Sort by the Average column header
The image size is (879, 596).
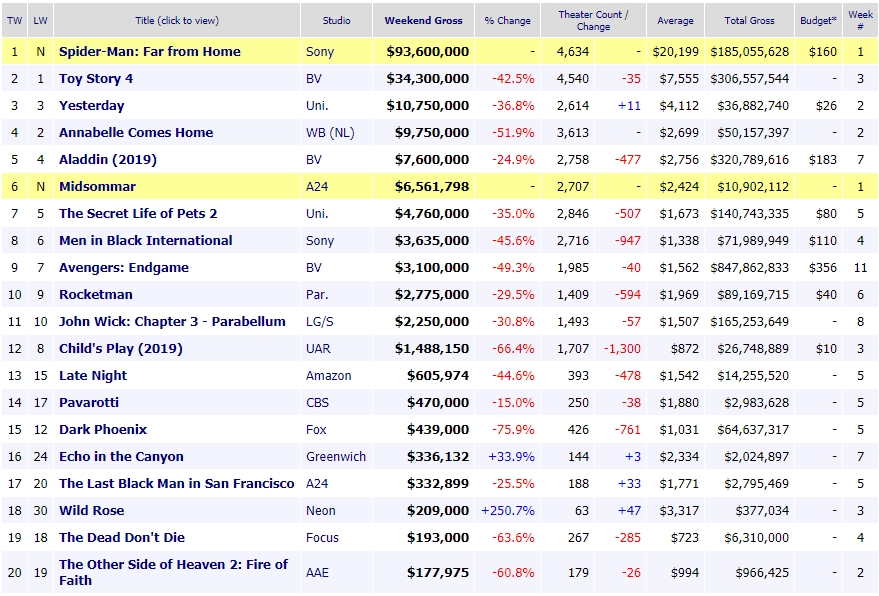[675, 20]
